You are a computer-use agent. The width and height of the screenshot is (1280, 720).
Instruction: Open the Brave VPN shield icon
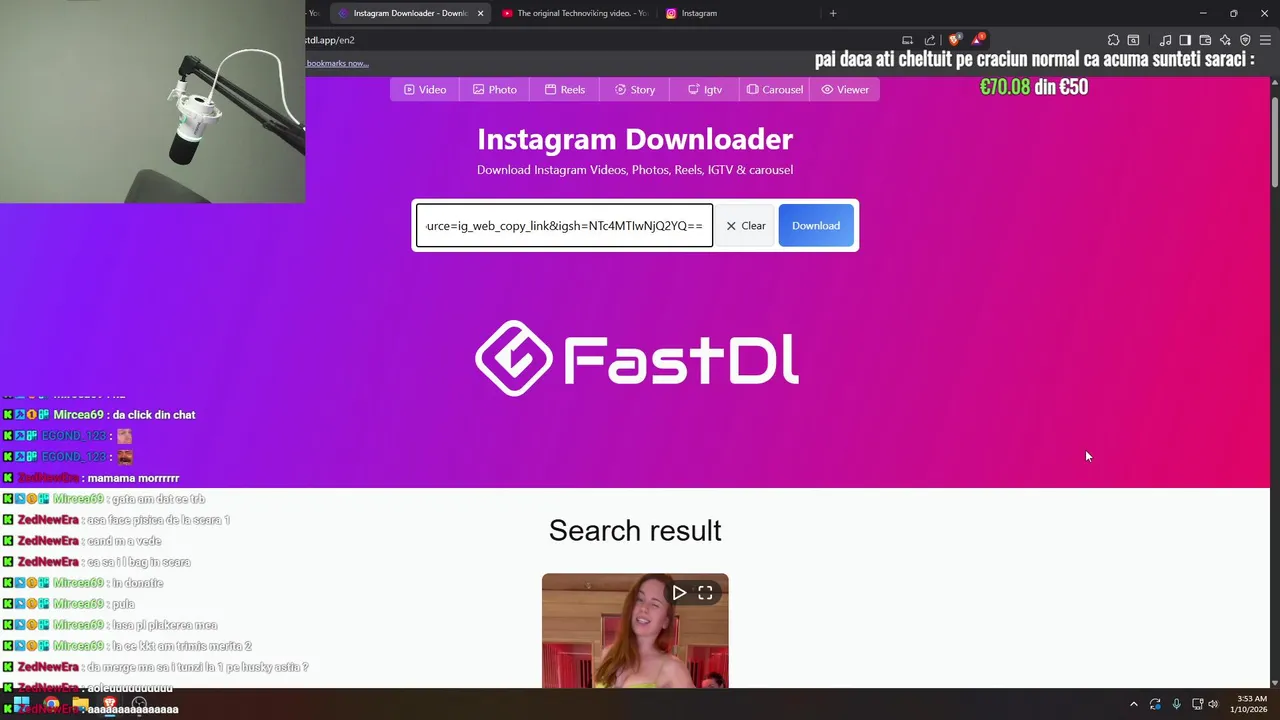(1245, 40)
